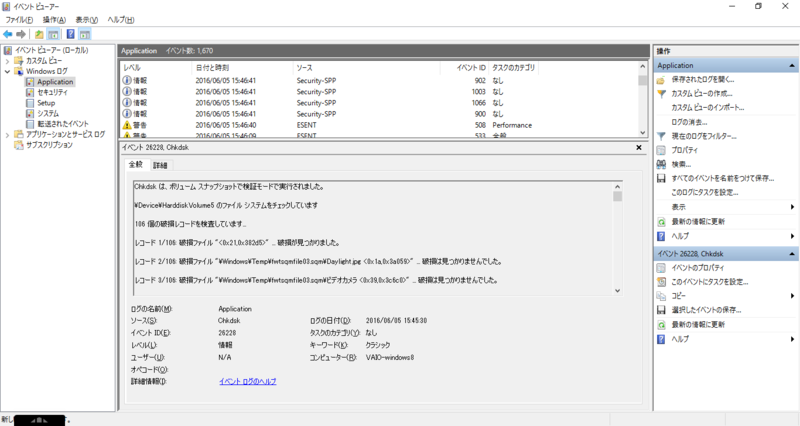
Task: Click イベントのプロパティ action
Action: tap(697, 268)
